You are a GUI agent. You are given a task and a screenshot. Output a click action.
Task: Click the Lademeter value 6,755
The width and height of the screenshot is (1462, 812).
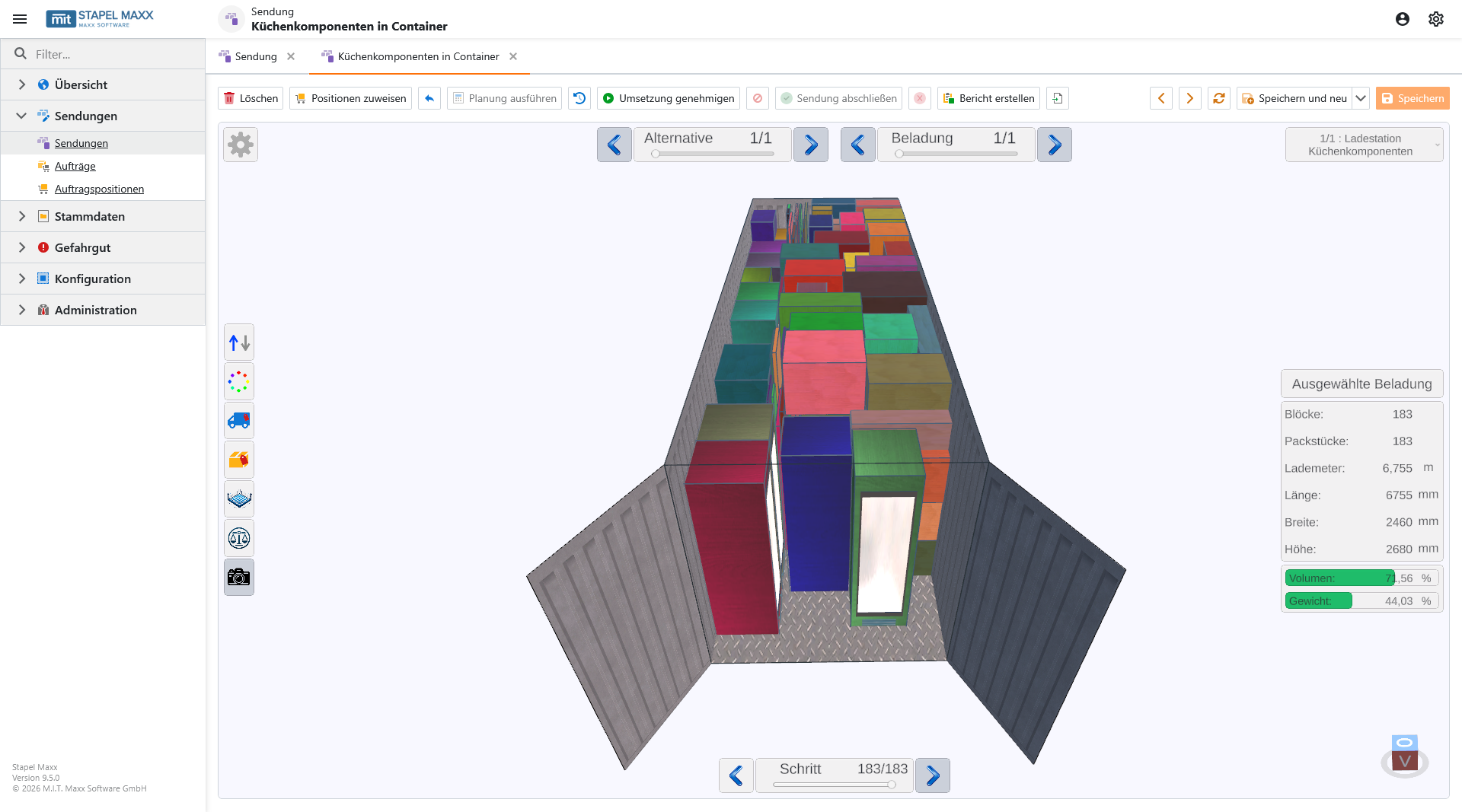coord(1397,468)
